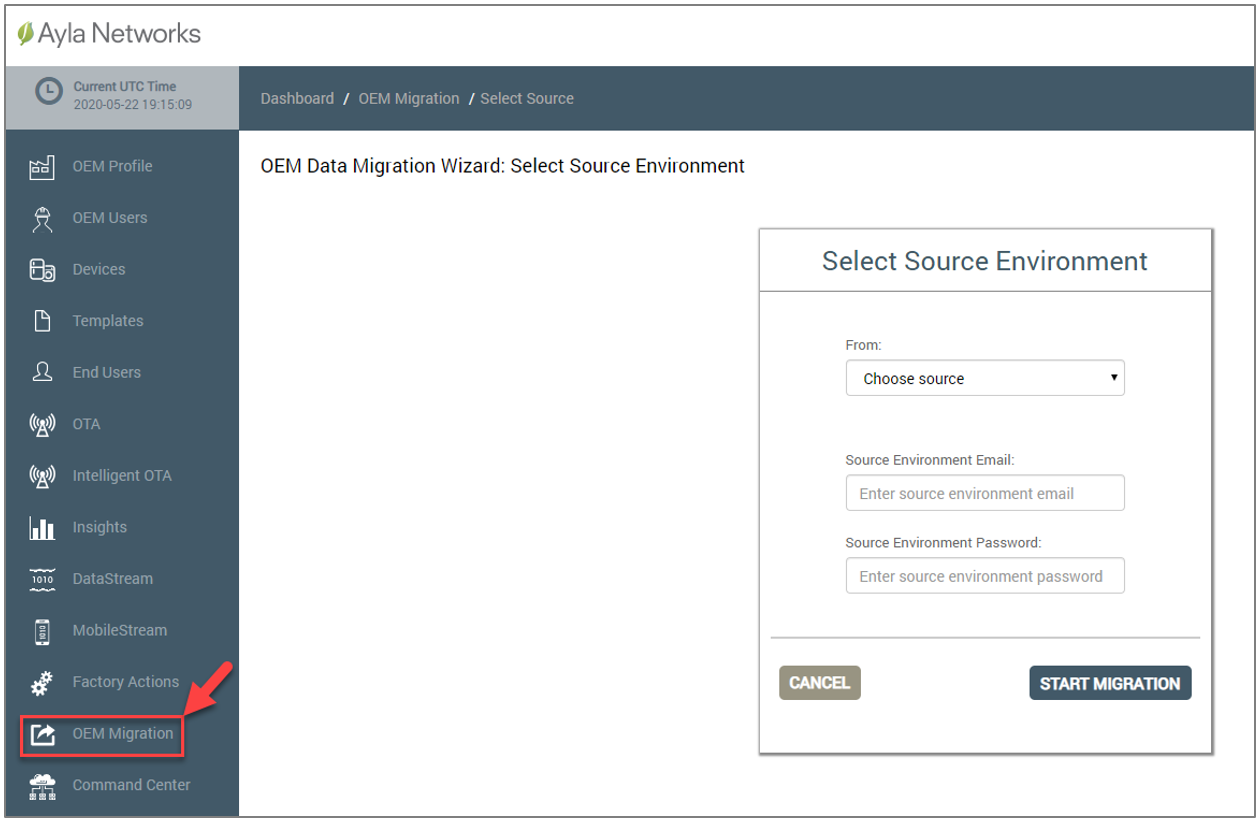Open Command Center menu label
The width and height of the screenshot is (1260, 823).
pos(131,785)
